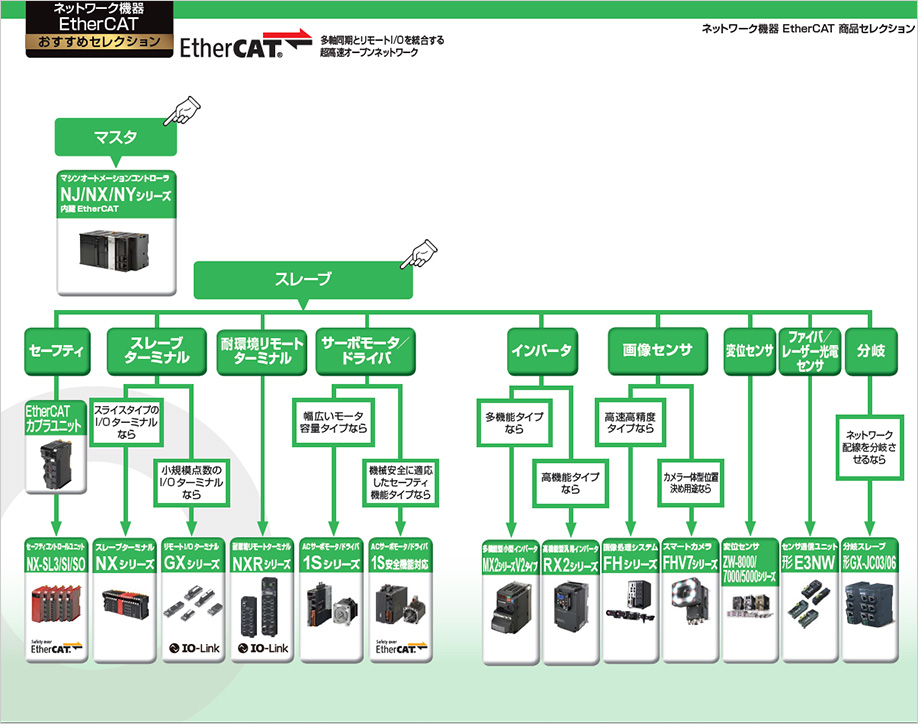Click Safety over EtherCAT logo on NX-SL3 card
The image size is (918, 724).
(x=56, y=647)
